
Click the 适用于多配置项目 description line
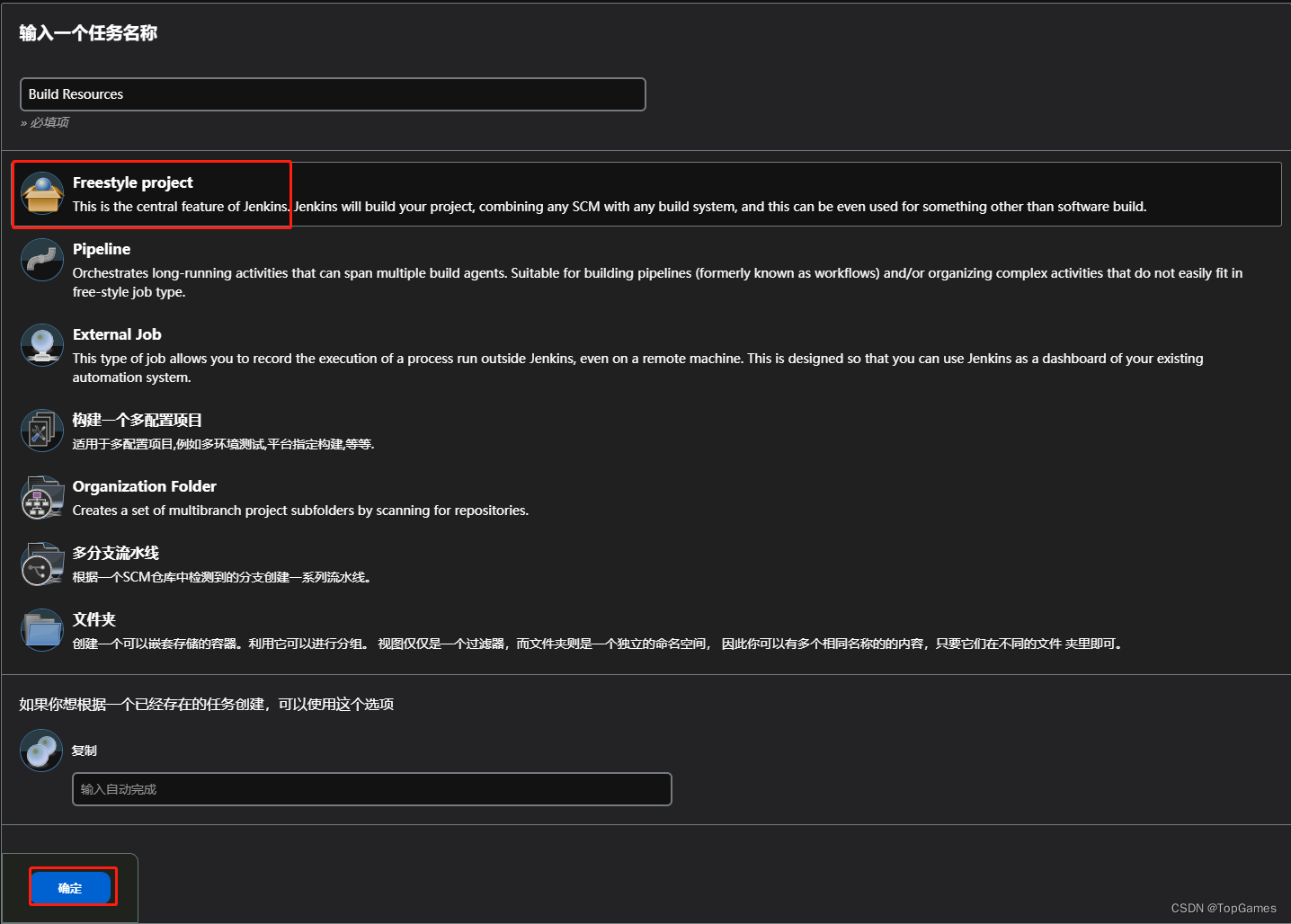(224, 444)
